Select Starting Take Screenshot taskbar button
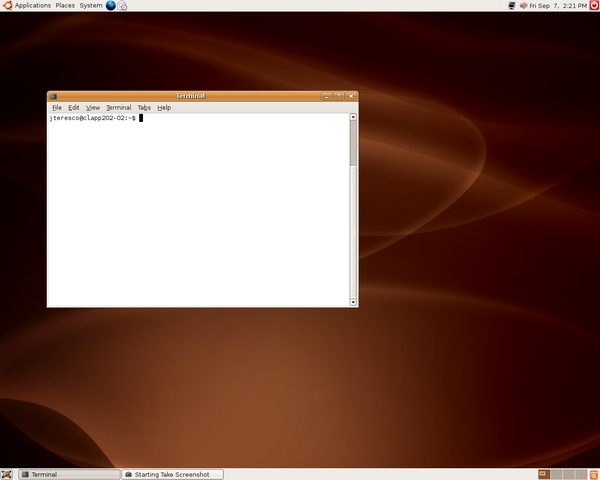600x480 pixels. coord(173,474)
